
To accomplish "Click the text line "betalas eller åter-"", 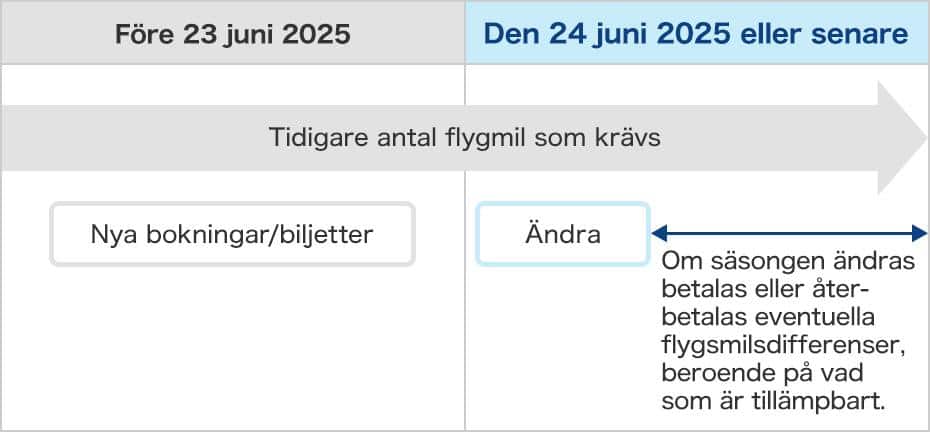I will point(768,290).
